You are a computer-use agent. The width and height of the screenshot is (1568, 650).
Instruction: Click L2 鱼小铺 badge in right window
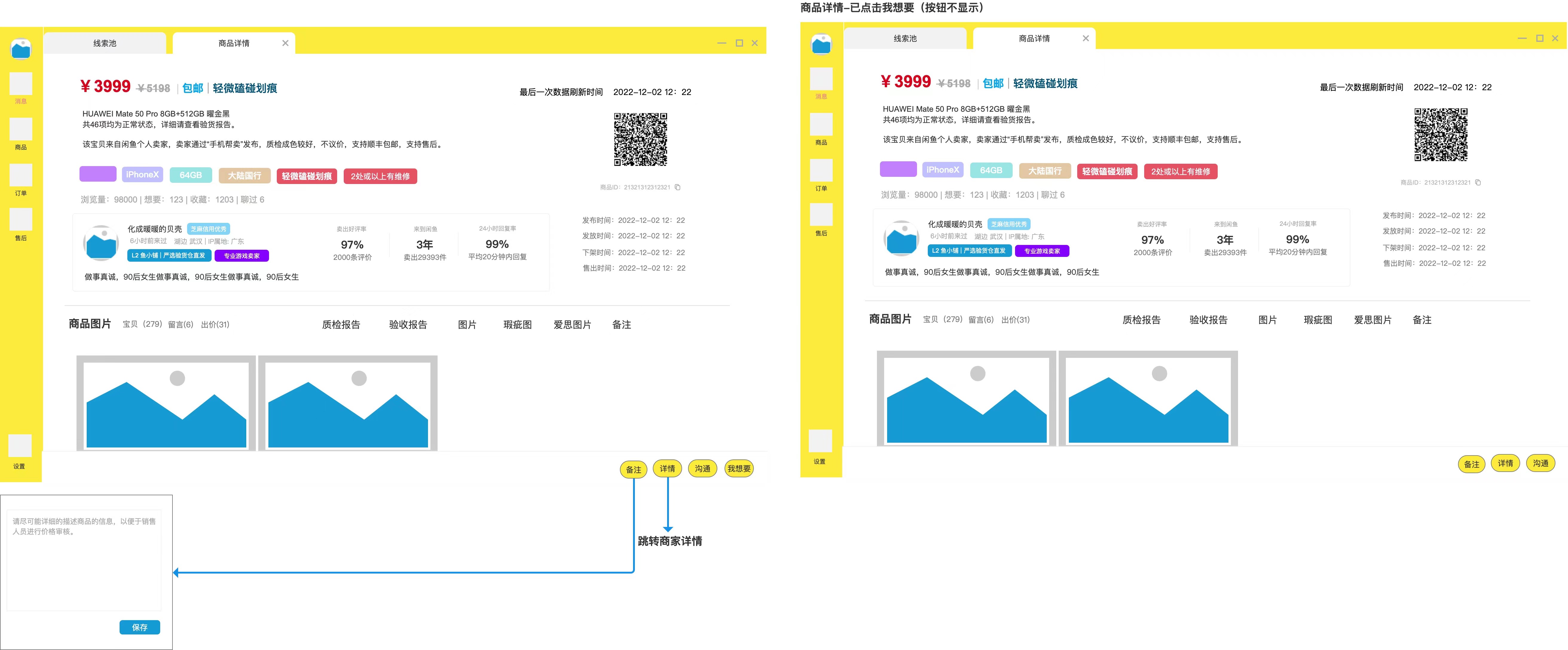click(x=970, y=251)
